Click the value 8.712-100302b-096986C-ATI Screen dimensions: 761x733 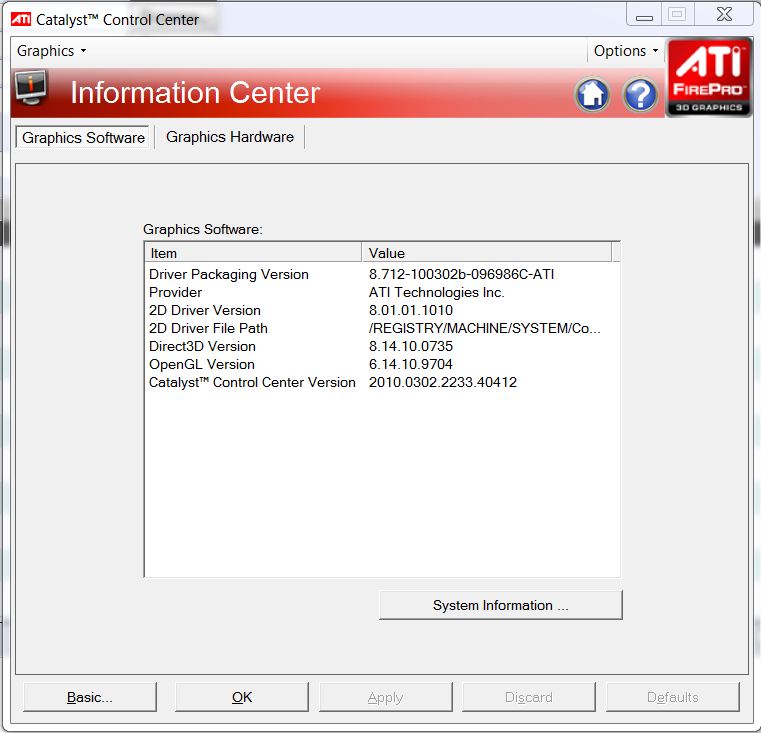461,274
